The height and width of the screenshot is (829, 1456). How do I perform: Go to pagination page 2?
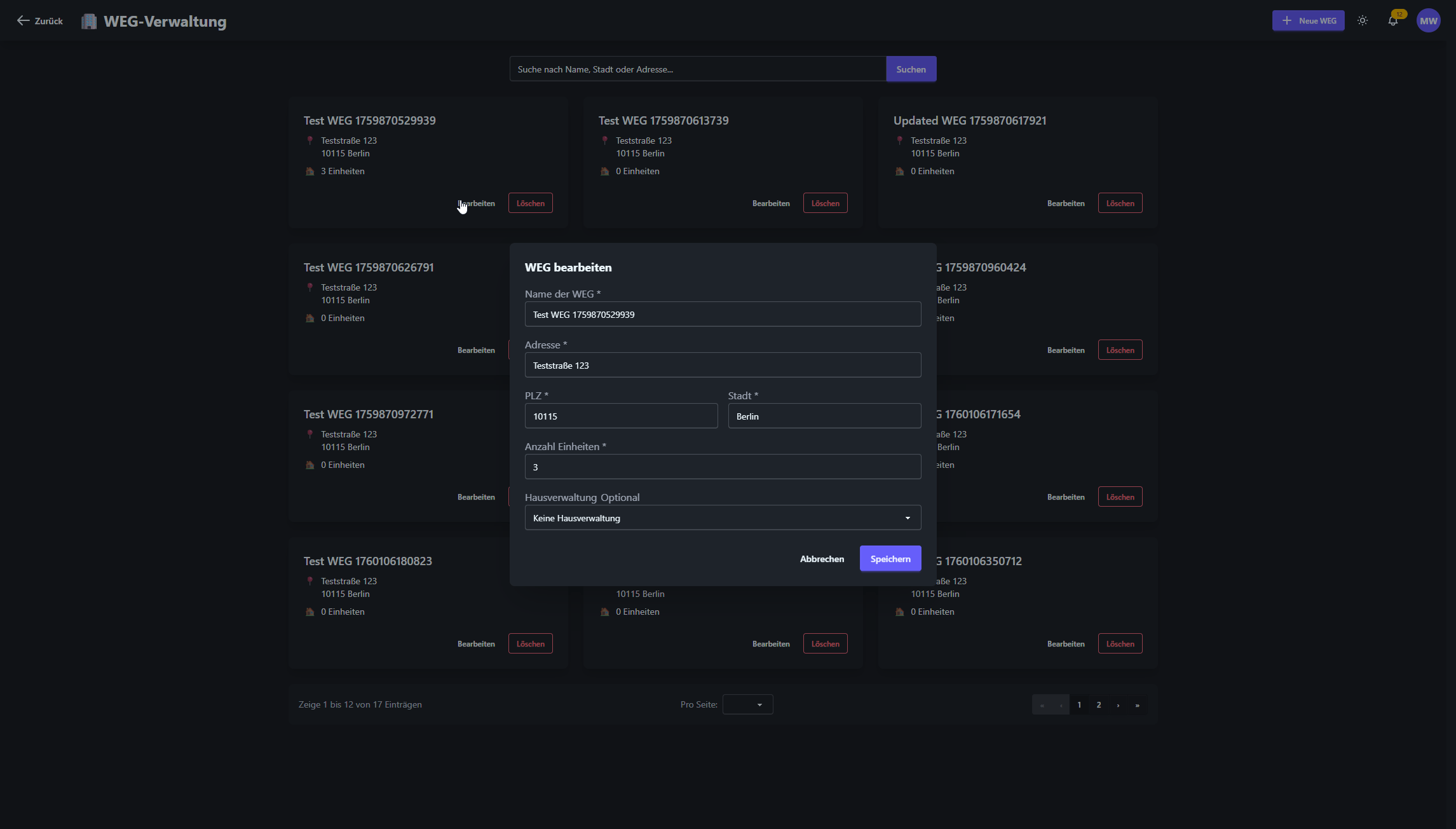1099,705
